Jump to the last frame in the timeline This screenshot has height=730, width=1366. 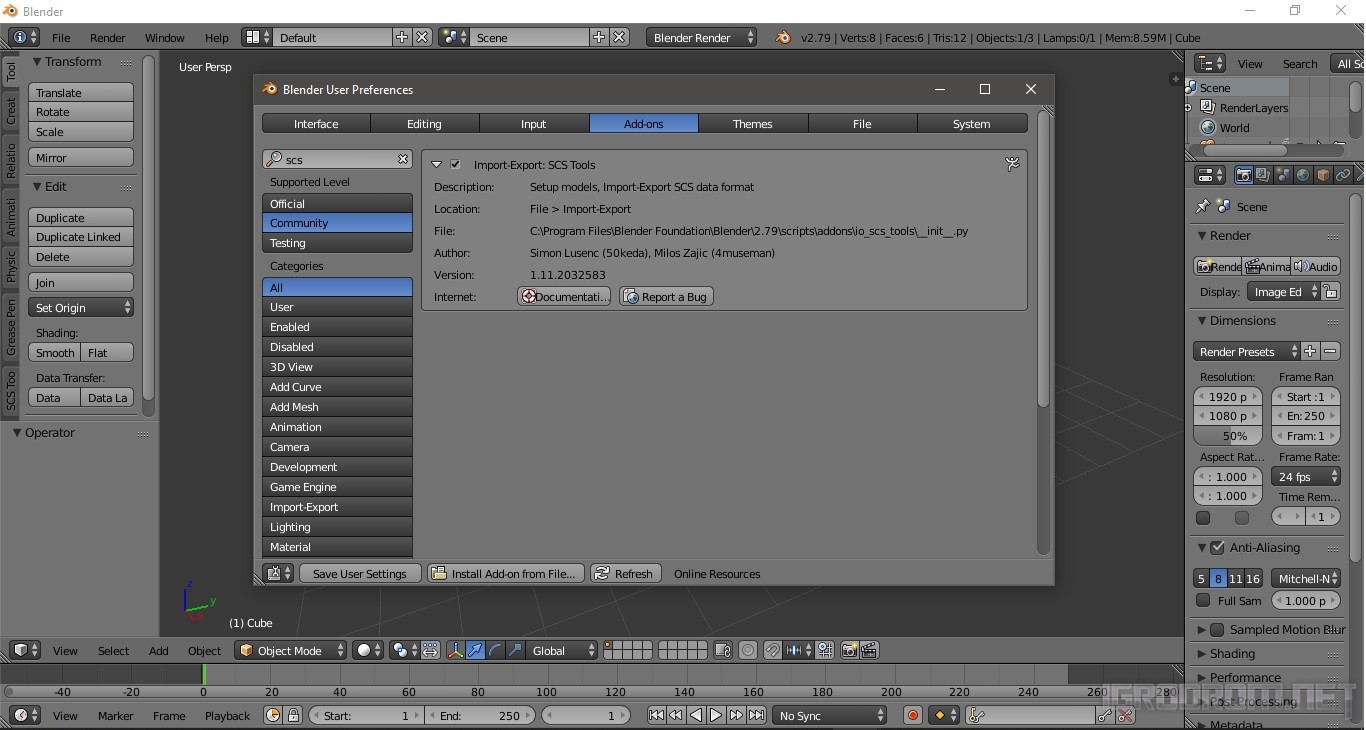[757, 715]
